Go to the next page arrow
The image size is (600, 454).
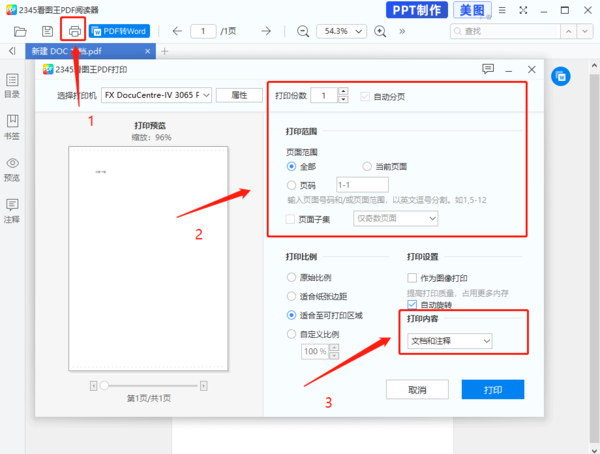266,31
